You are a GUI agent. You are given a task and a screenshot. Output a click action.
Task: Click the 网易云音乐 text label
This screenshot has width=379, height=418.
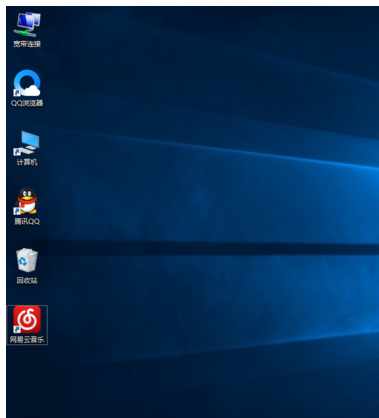pos(27,340)
